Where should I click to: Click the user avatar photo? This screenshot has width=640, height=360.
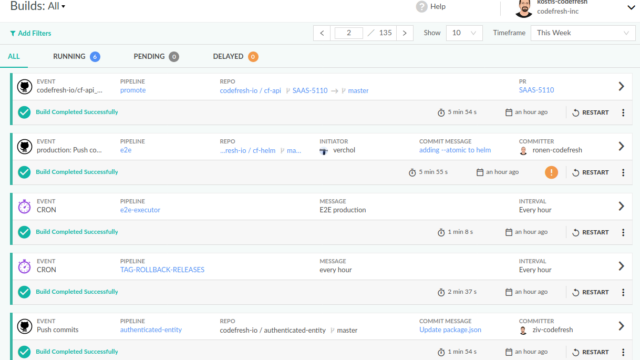coord(524,9)
